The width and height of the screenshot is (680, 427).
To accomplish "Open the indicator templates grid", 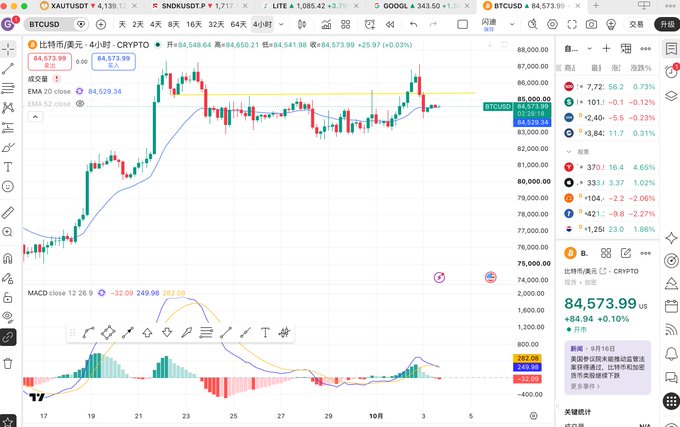I will 346,24.
